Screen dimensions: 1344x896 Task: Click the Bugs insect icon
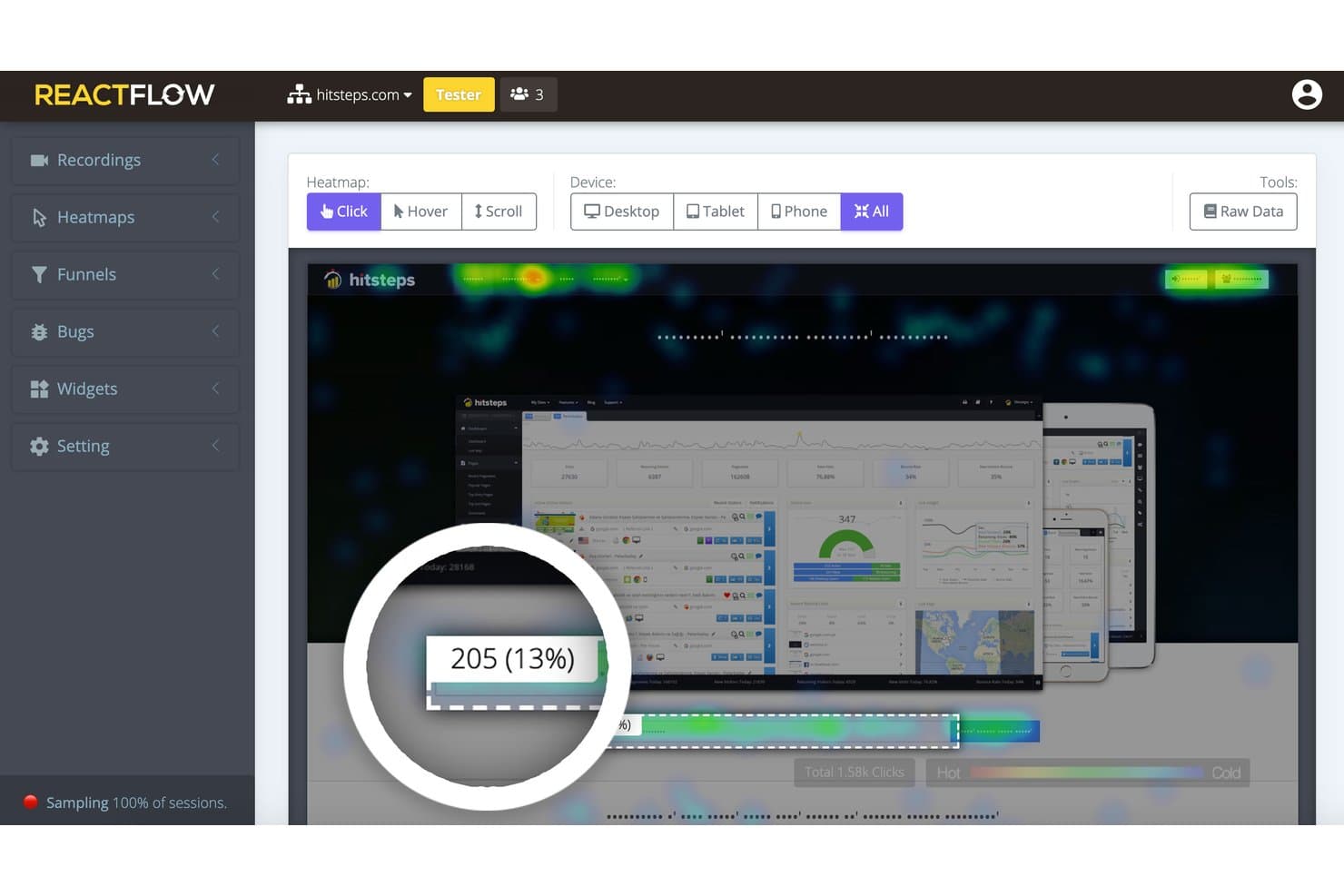click(39, 331)
